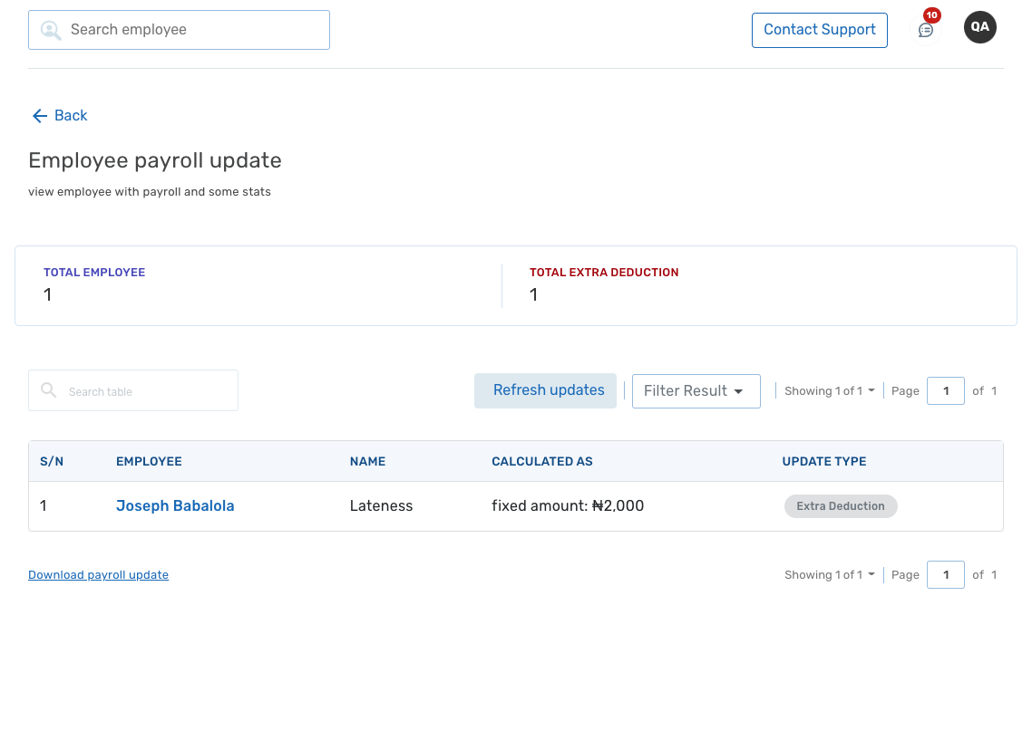Click the EMPLOYEE column header
The height and width of the screenshot is (740, 1032).
point(148,461)
